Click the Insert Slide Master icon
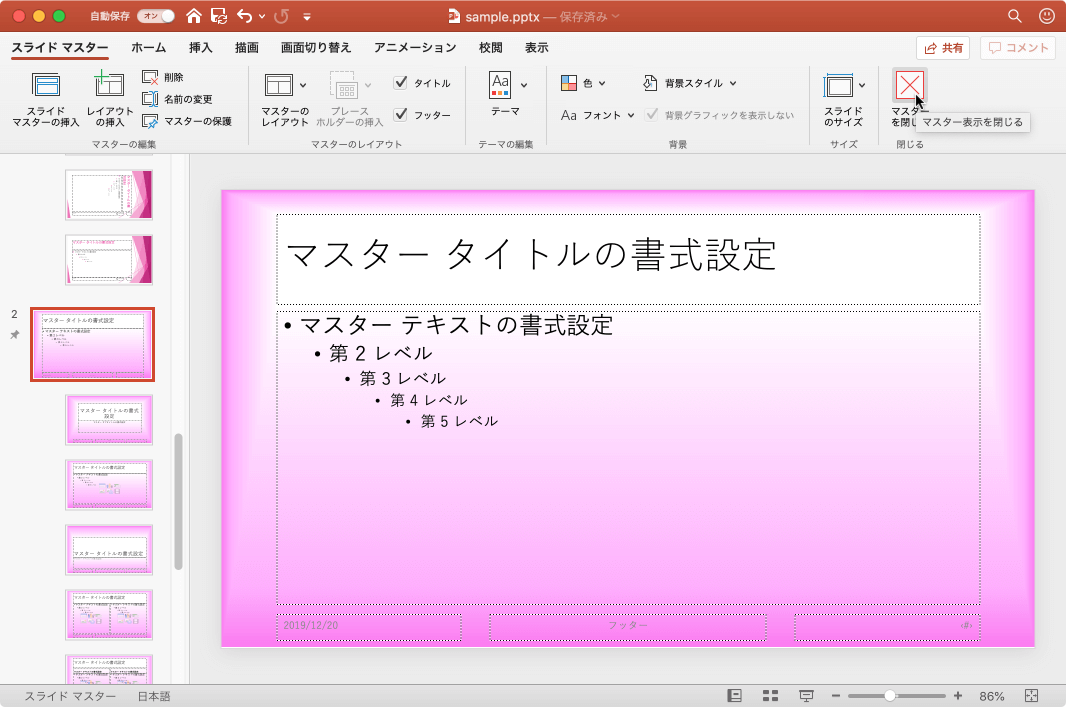Screen dimensions: 1066x707 46,87
